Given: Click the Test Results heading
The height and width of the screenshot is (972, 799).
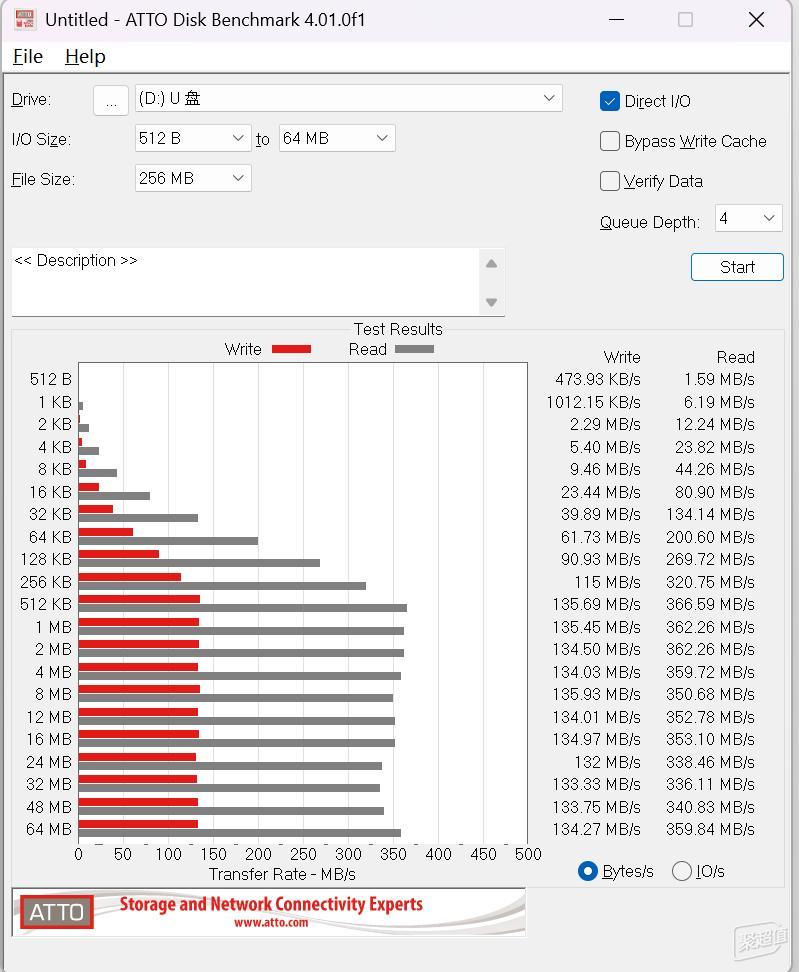Looking at the screenshot, I should point(398,329).
